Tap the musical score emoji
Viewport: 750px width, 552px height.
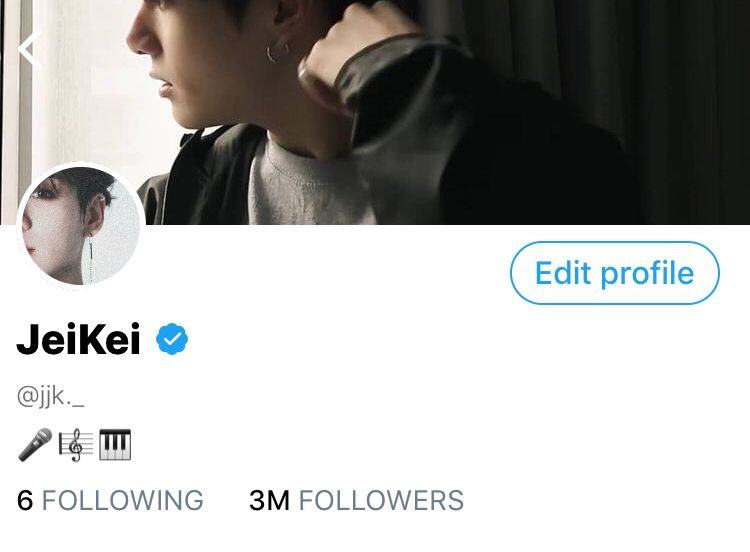point(76,445)
